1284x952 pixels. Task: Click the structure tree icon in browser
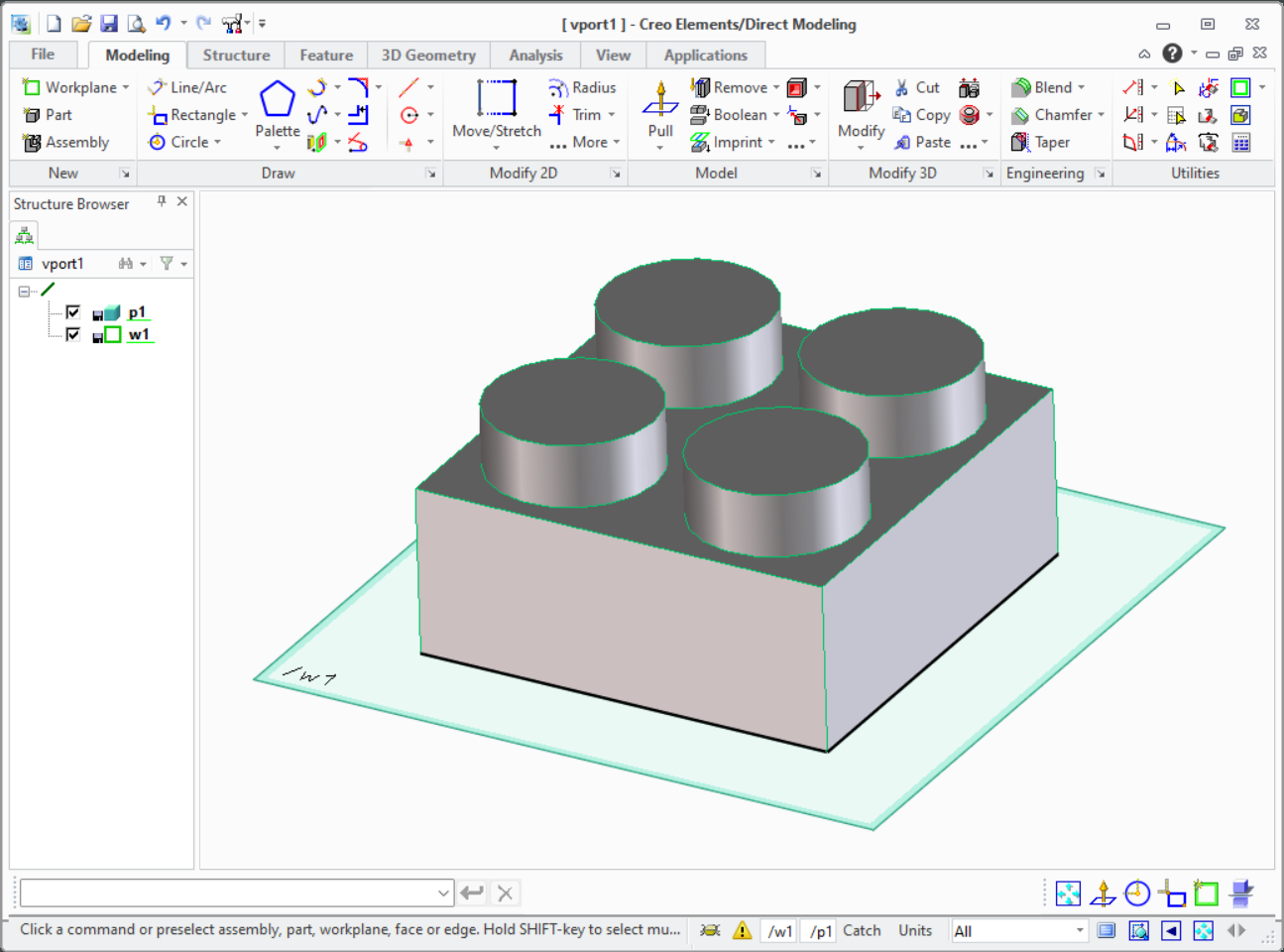pos(24,235)
